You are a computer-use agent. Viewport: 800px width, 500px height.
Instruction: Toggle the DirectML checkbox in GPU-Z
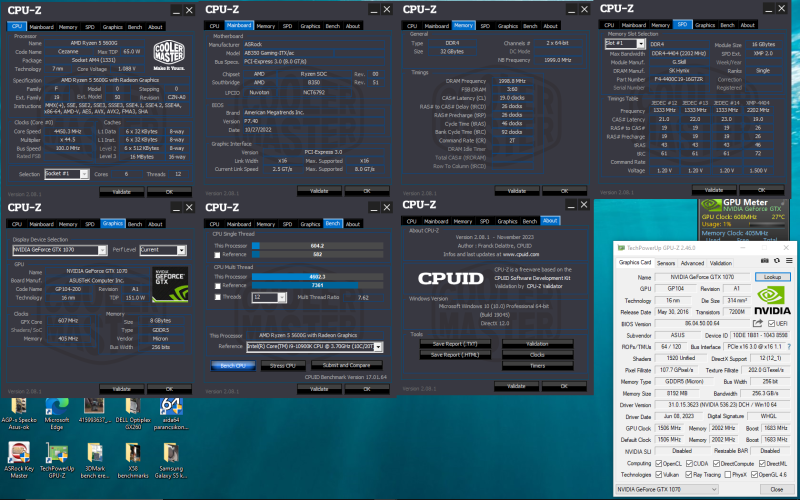coord(762,463)
